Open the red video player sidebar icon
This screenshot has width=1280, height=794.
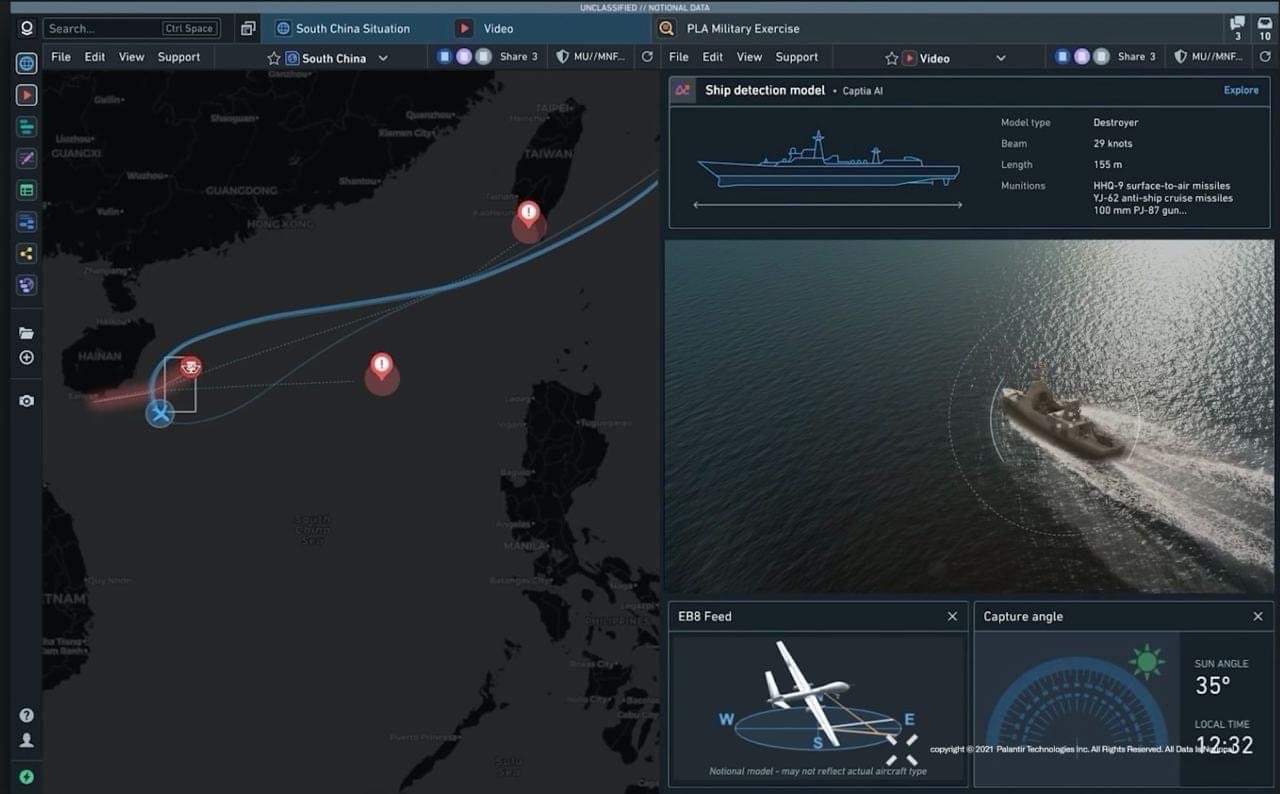tap(27, 95)
